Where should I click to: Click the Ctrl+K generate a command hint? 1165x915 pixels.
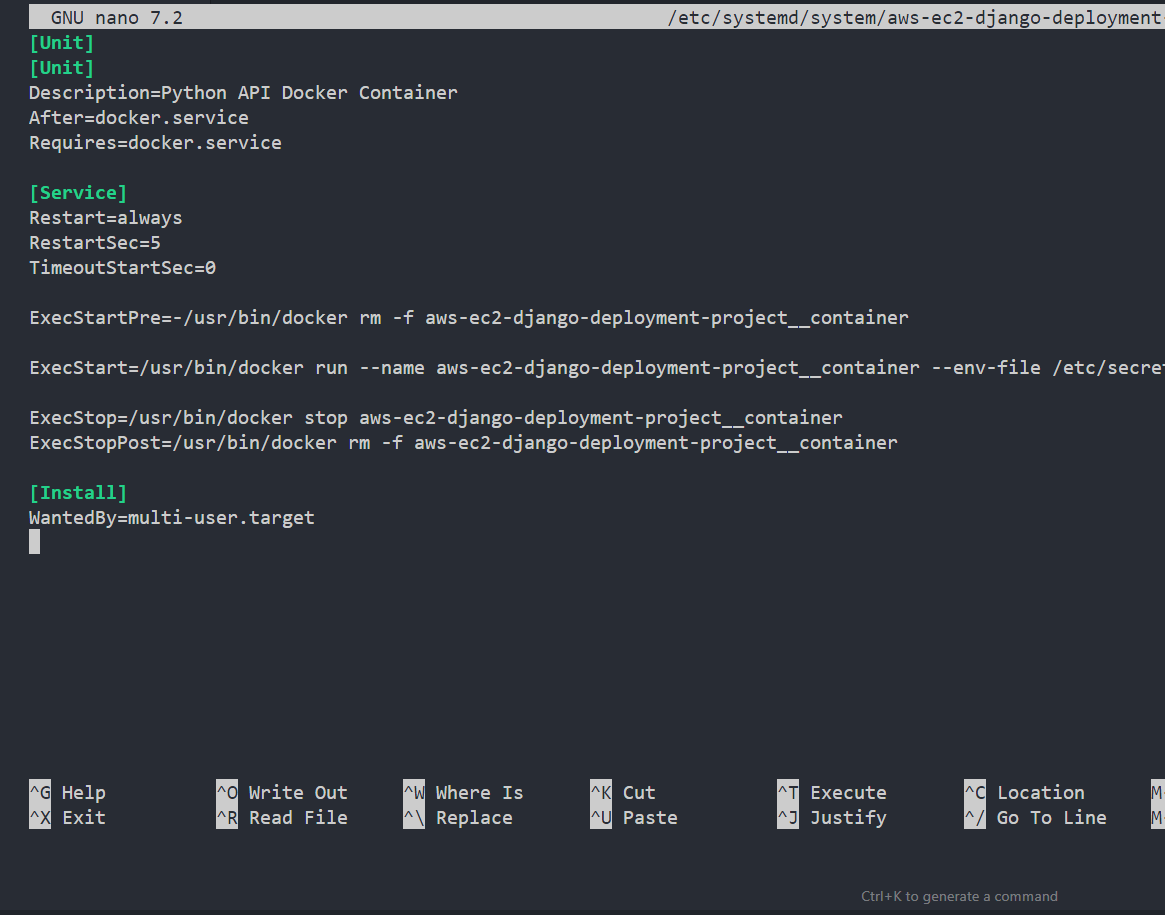pyautogui.click(x=959, y=896)
